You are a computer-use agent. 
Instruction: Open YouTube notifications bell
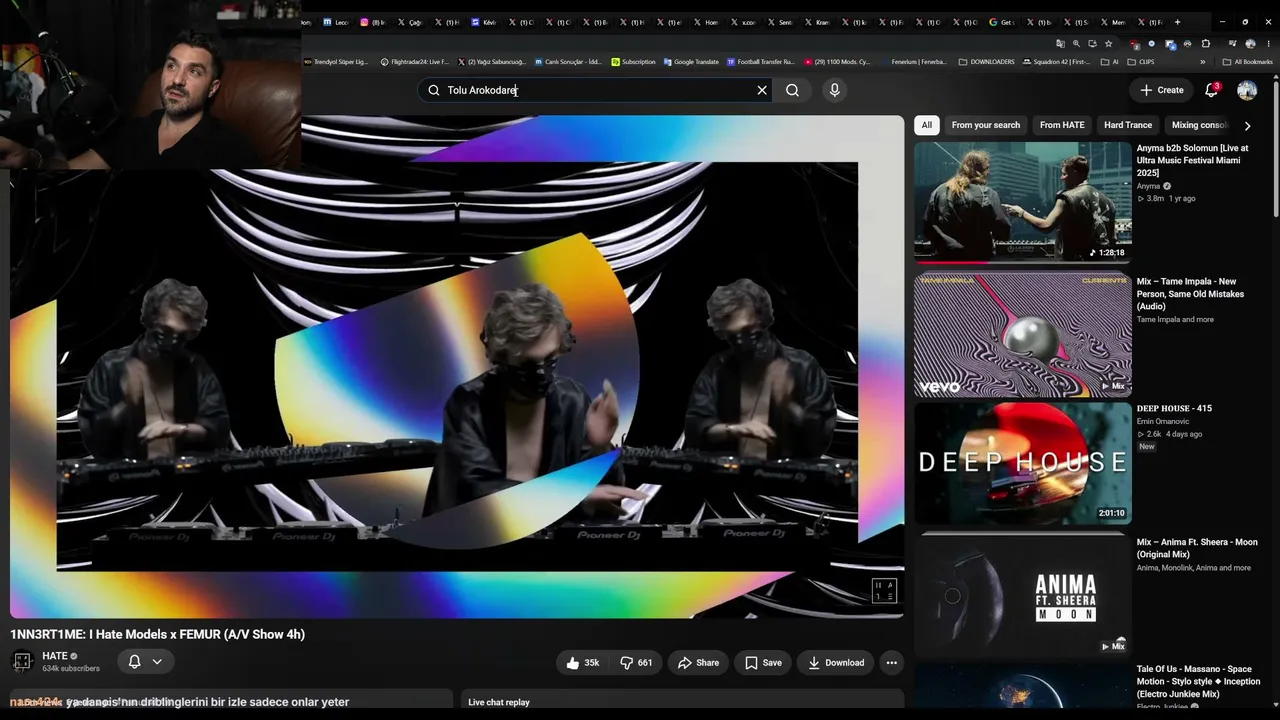point(1211,90)
